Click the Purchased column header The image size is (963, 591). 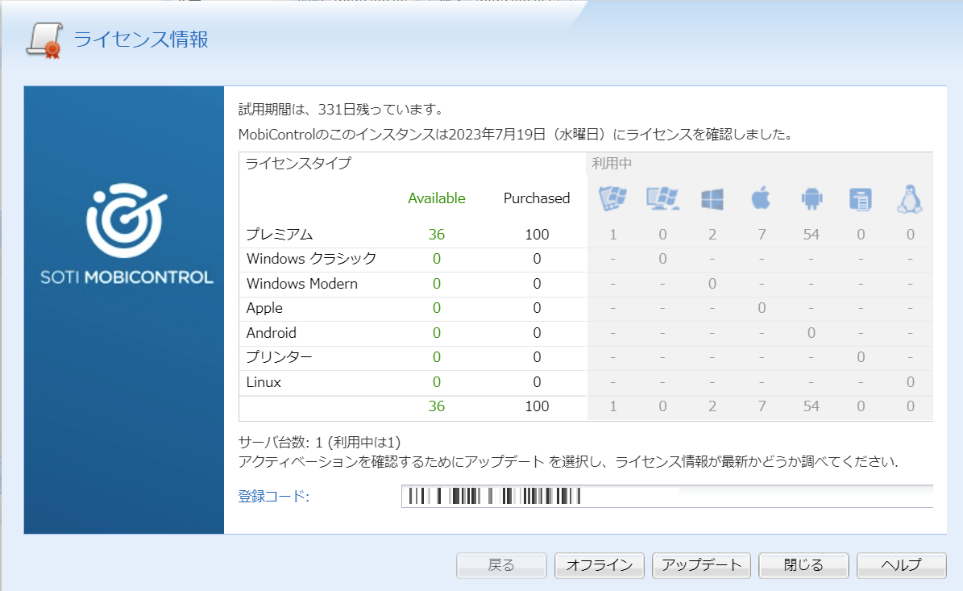[537, 198]
